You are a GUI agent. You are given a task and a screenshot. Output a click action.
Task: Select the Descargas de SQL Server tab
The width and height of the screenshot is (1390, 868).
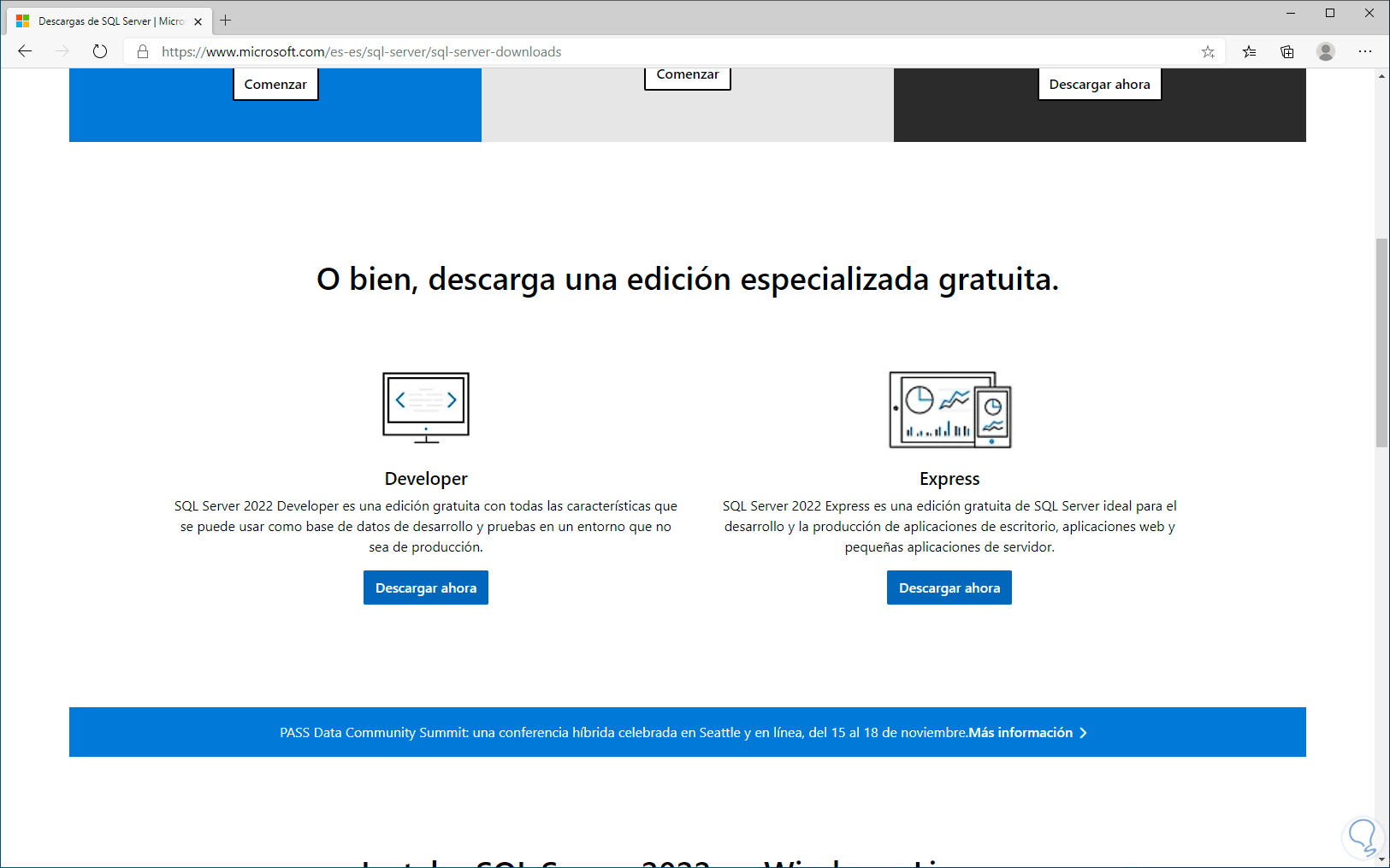(x=109, y=21)
